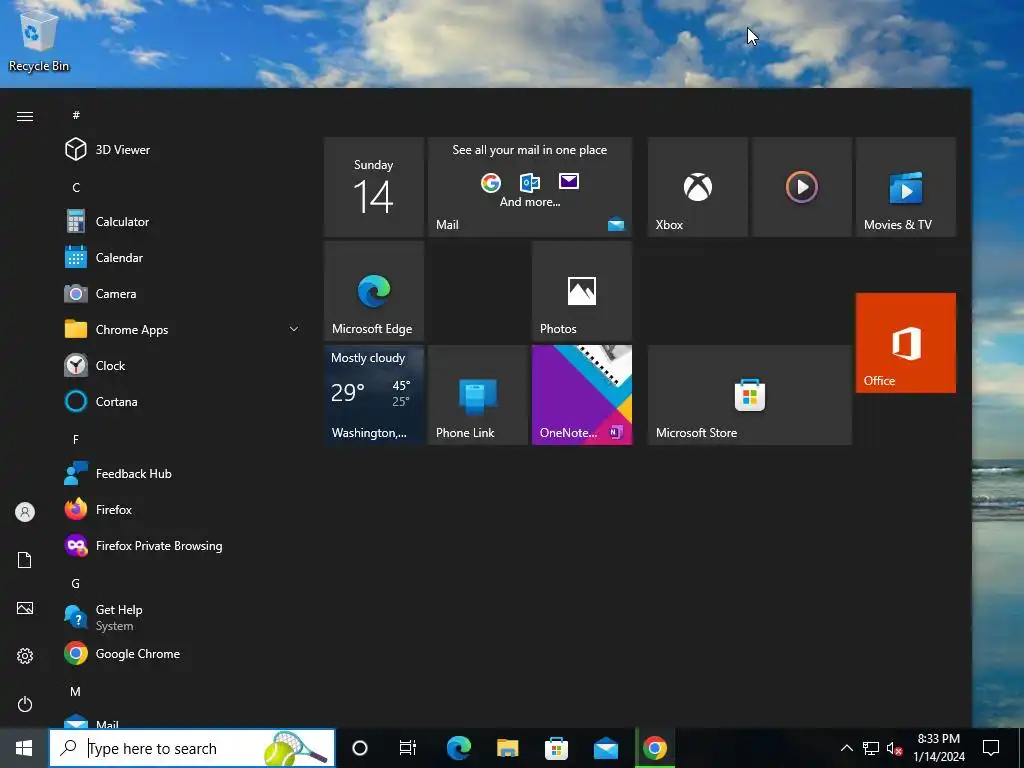The height and width of the screenshot is (768, 1024).
Task: Open the user account icon in Start sidebar
Action: point(25,512)
